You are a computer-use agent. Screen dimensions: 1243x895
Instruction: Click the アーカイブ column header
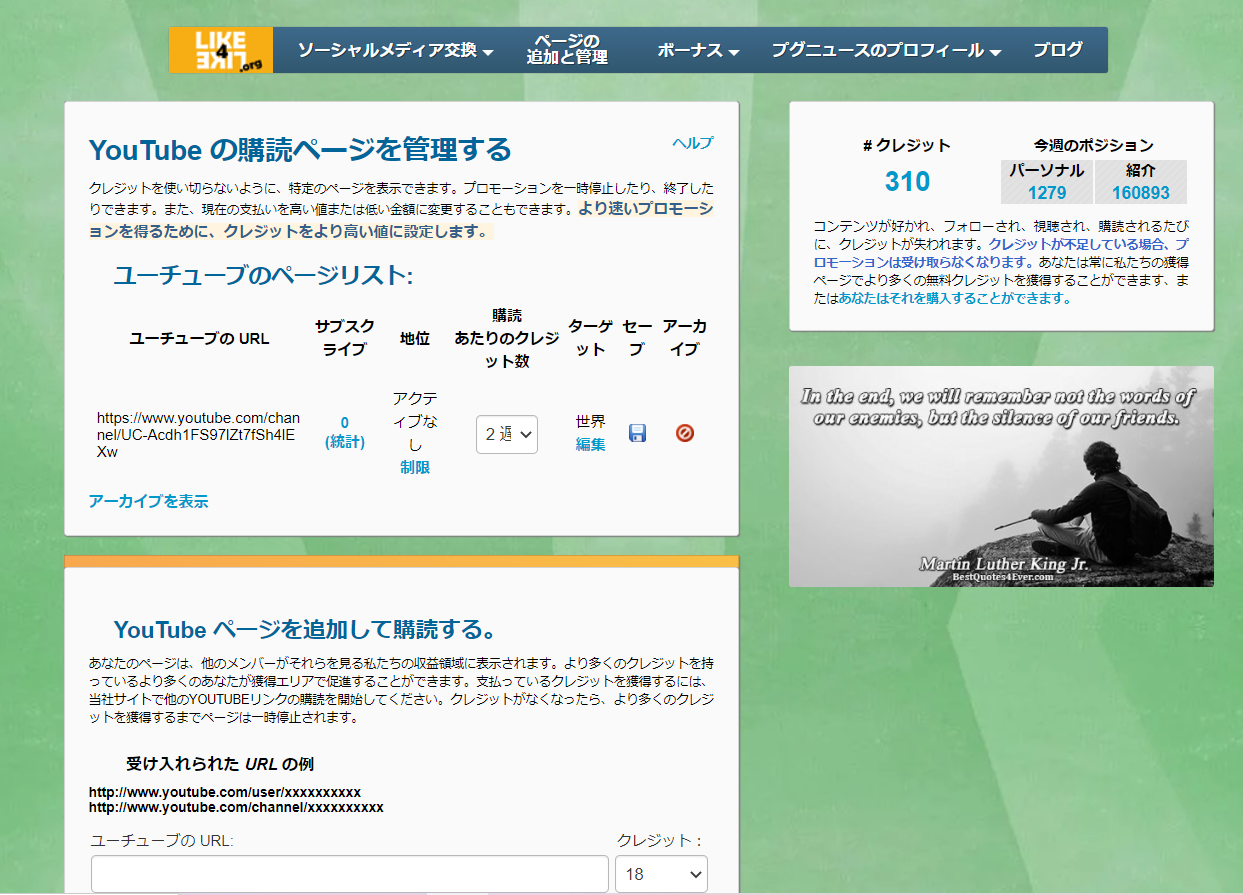685,338
